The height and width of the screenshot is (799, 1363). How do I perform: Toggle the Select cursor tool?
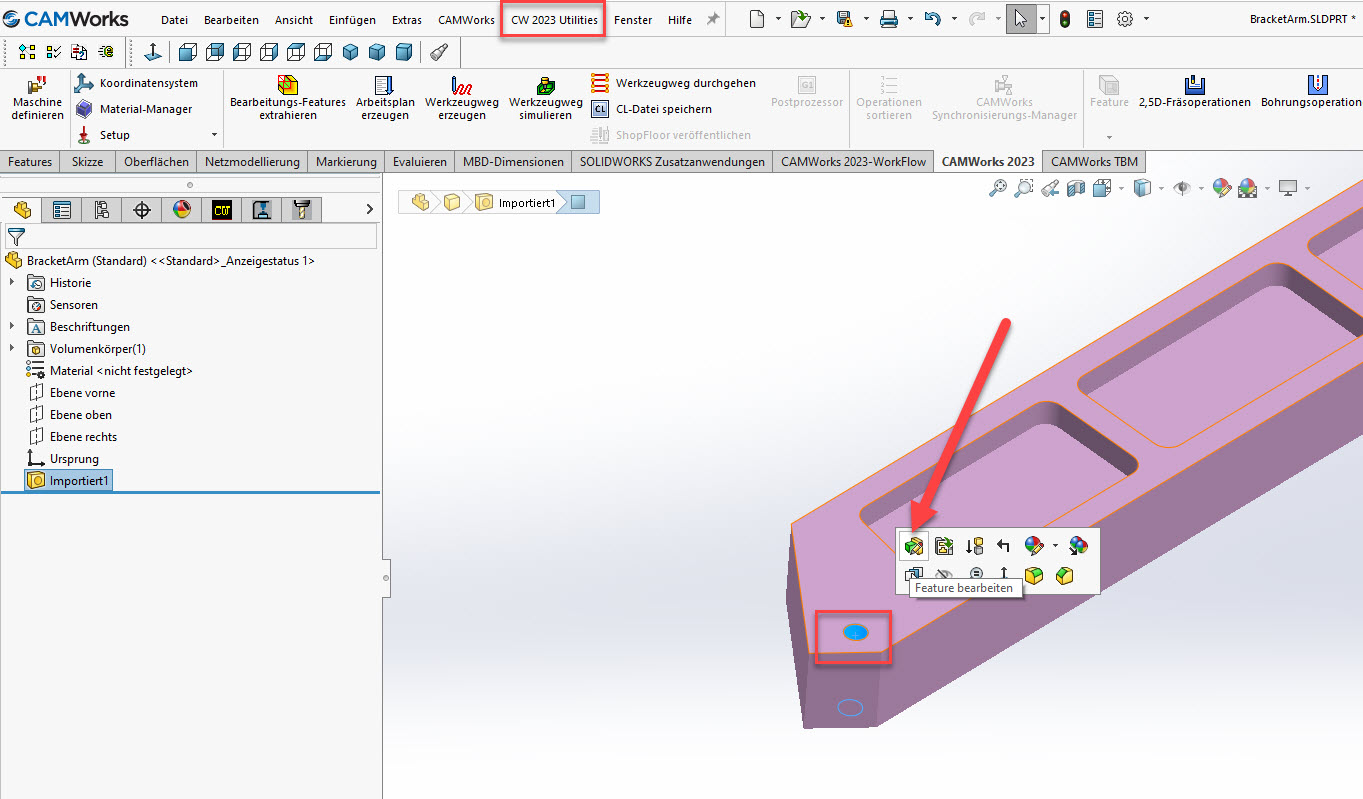[x=1020, y=19]
